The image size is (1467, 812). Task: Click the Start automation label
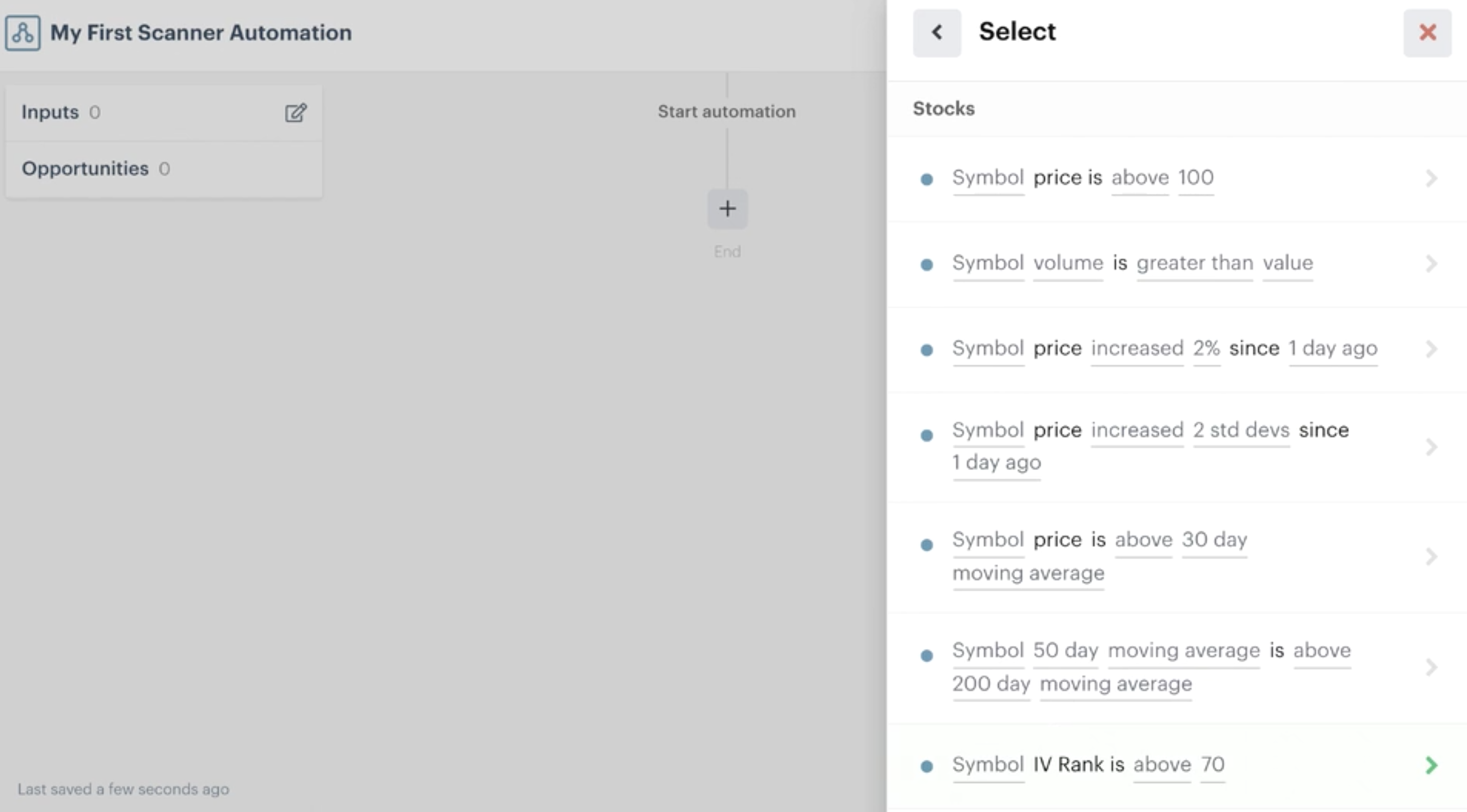[x=727, y=112]
